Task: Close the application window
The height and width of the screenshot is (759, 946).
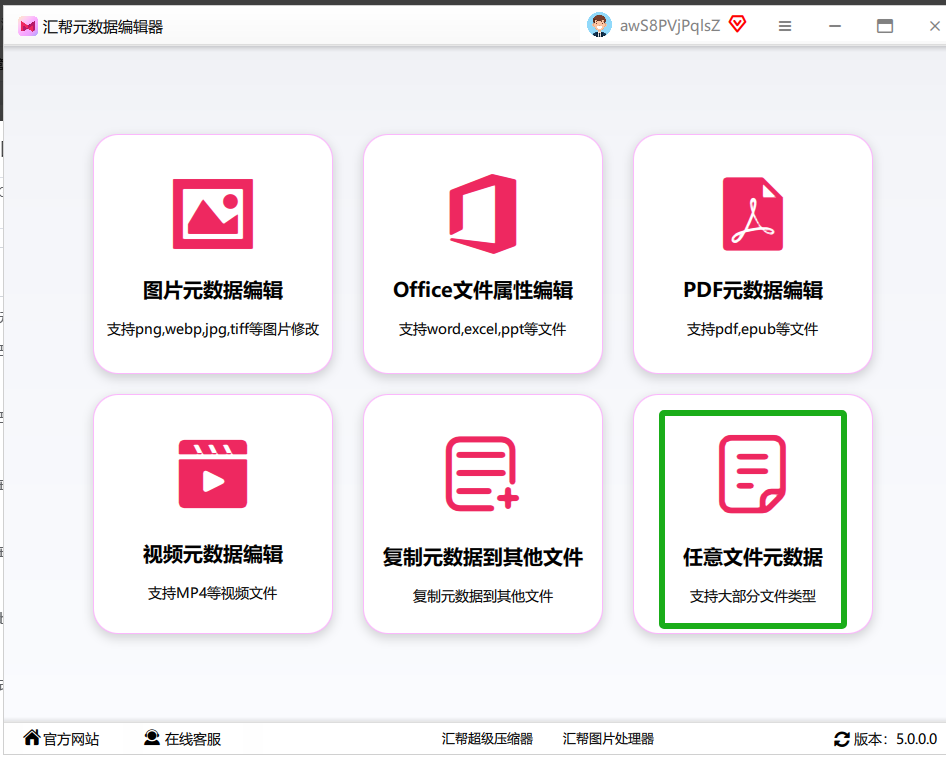Action: [x=935, y=26]
